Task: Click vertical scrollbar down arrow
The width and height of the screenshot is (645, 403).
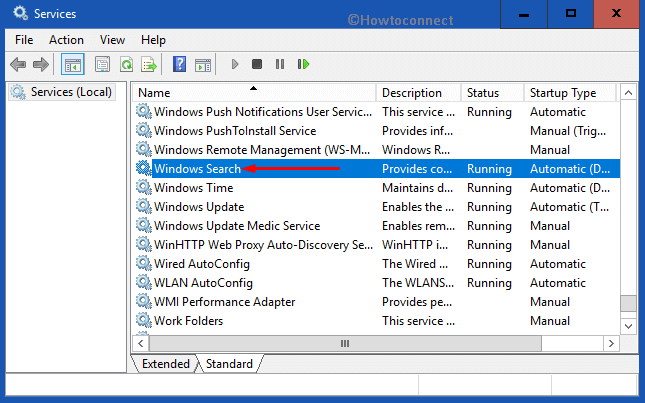Action: 628,326
